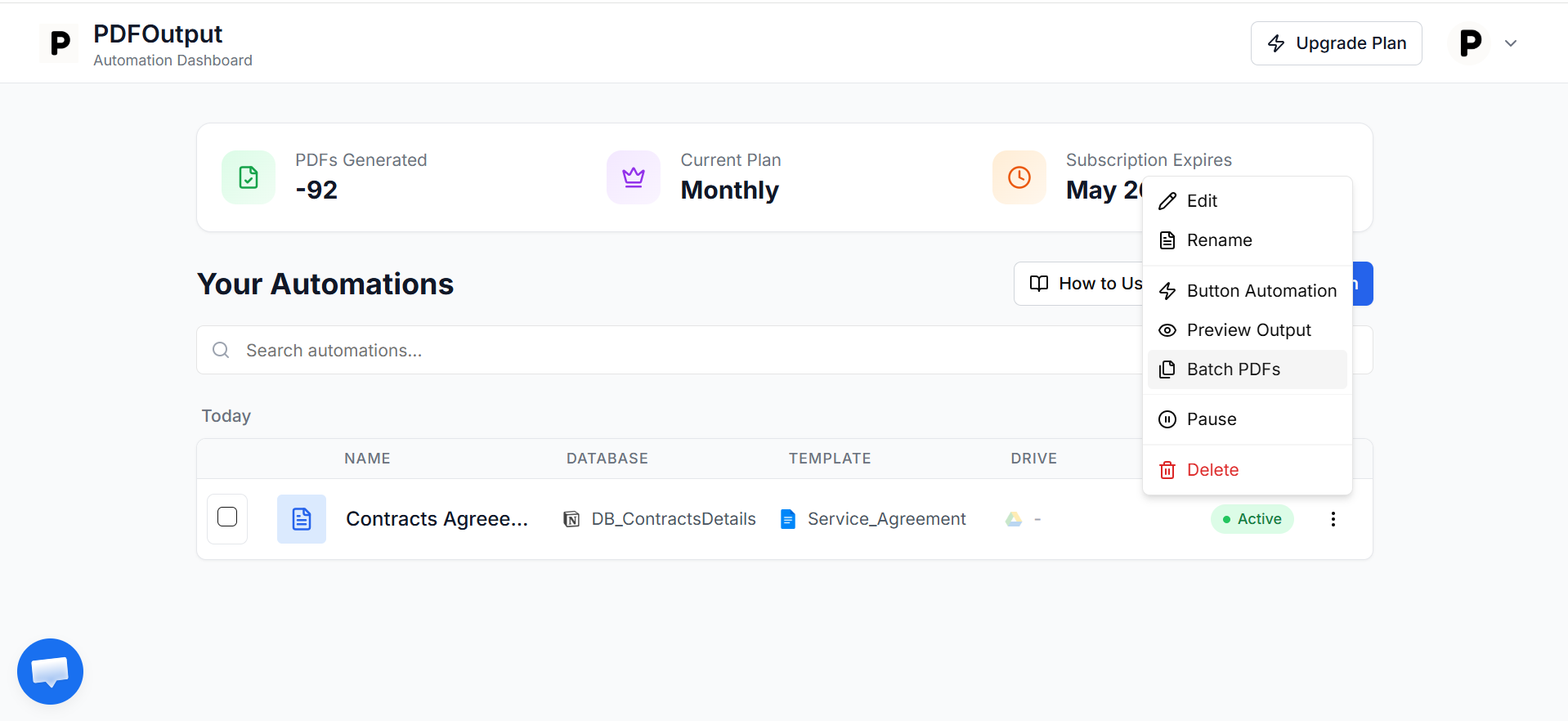Open the three-dot menu for Contracts Agreement
Image resolution: width=1568 pixels, height=721 pixels.
[1333, 519]
